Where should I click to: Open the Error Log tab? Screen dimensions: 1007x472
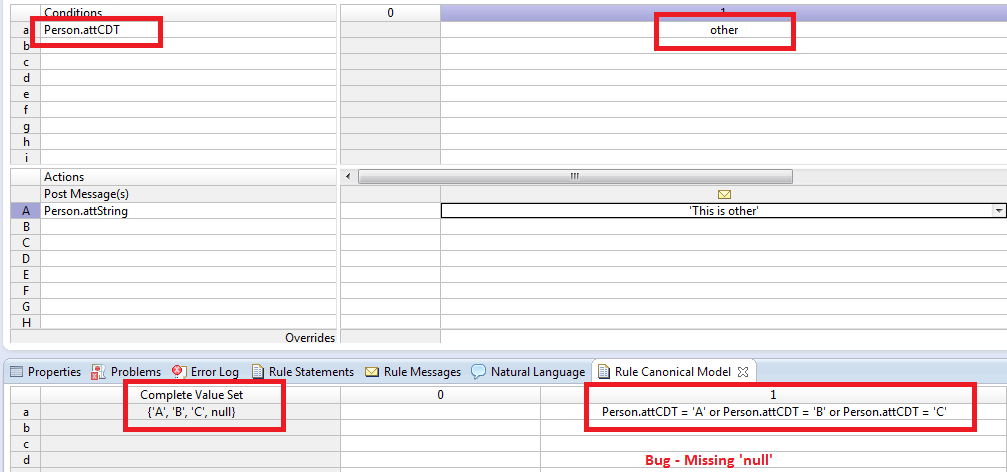(206, 372)
